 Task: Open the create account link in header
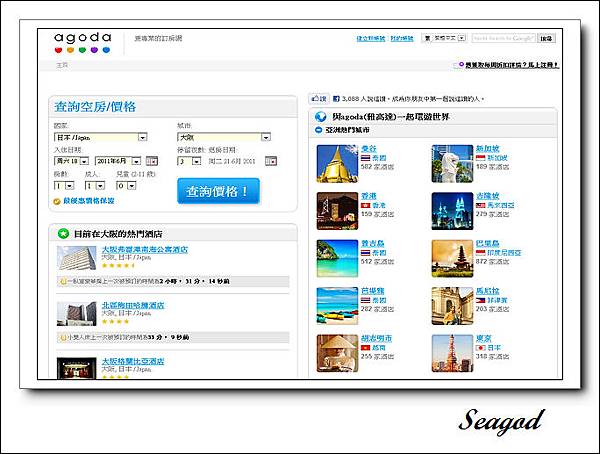pos(370,38)
